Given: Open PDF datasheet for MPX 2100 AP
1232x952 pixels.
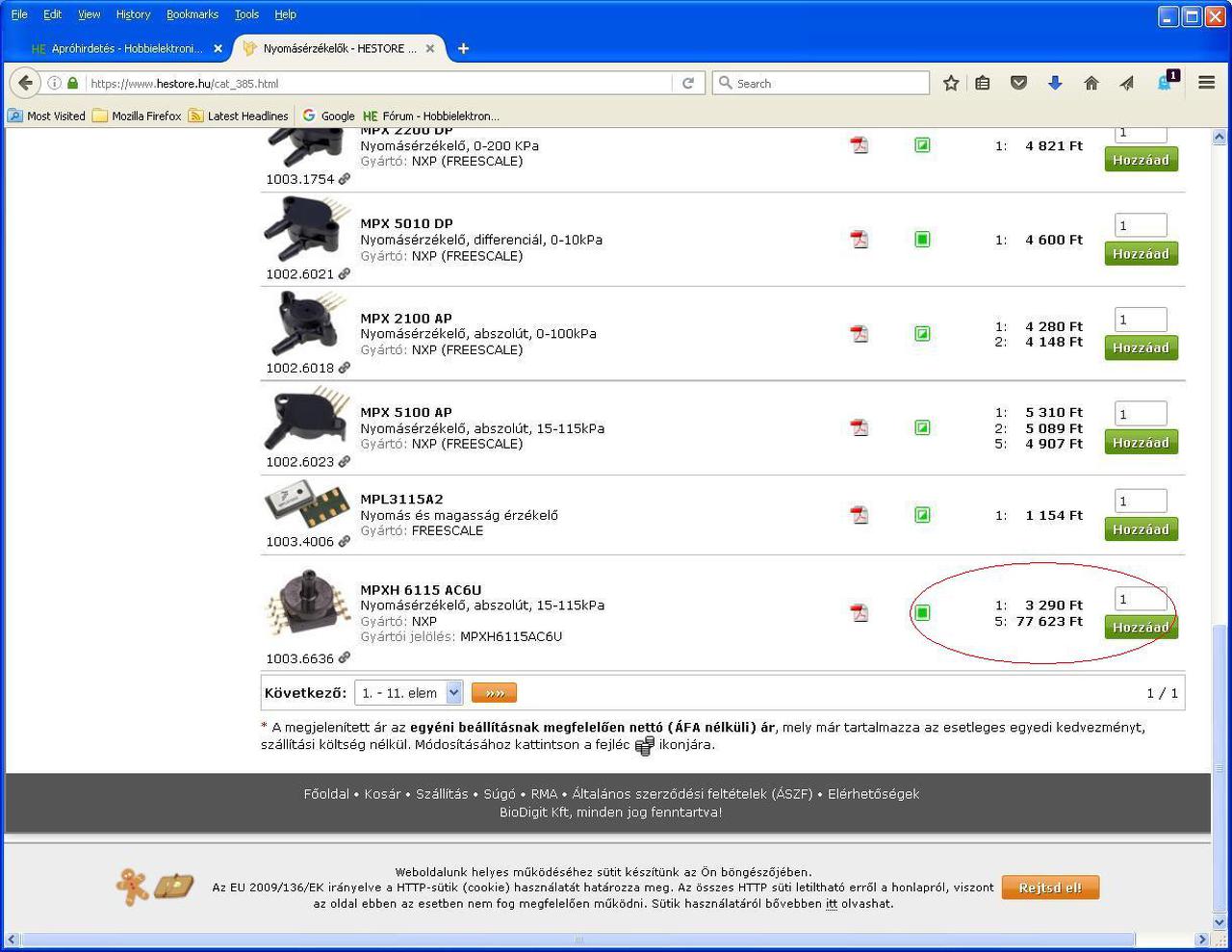Looking at the screenshot, I should [x=860, y=333].
